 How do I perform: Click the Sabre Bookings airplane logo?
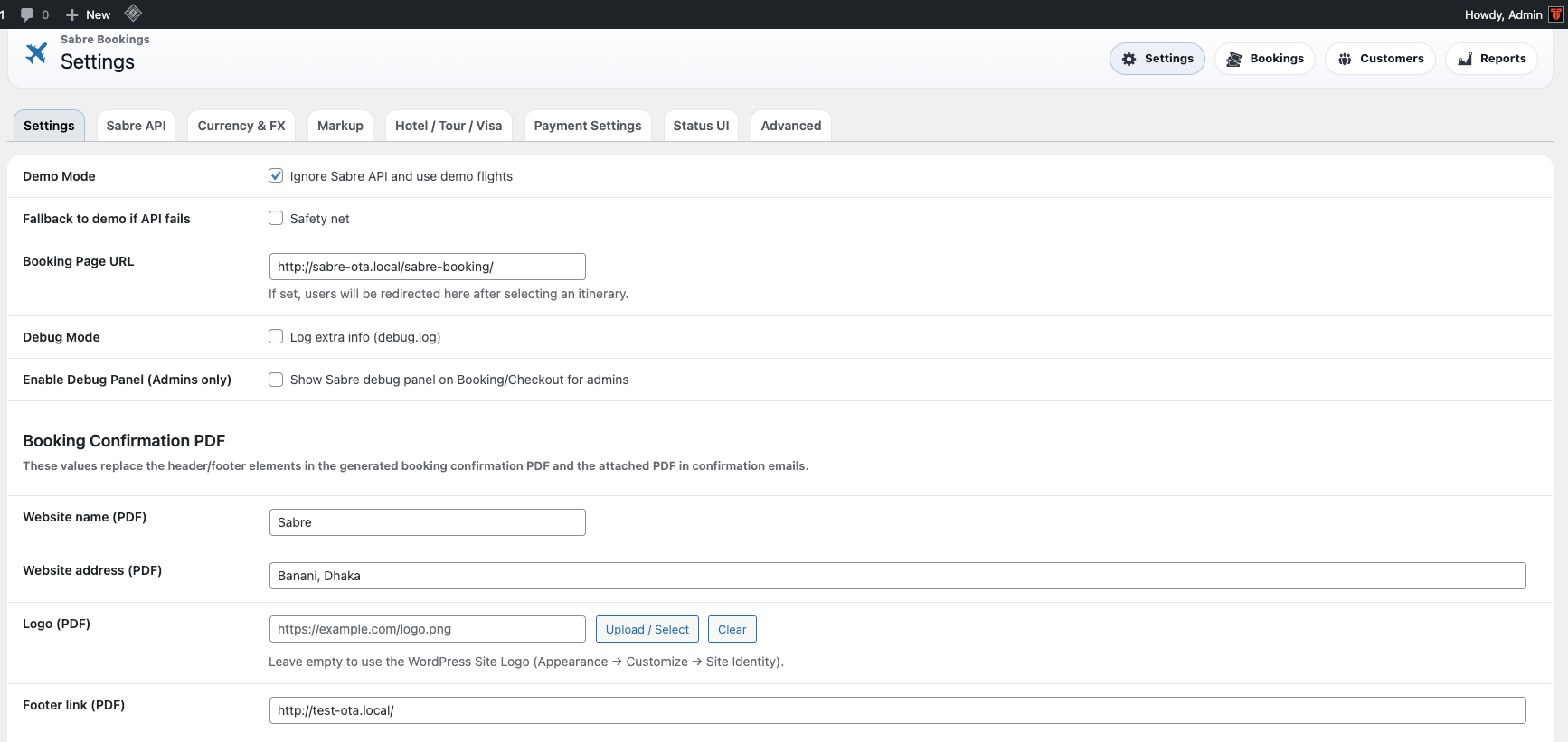(x=36, y=53)
